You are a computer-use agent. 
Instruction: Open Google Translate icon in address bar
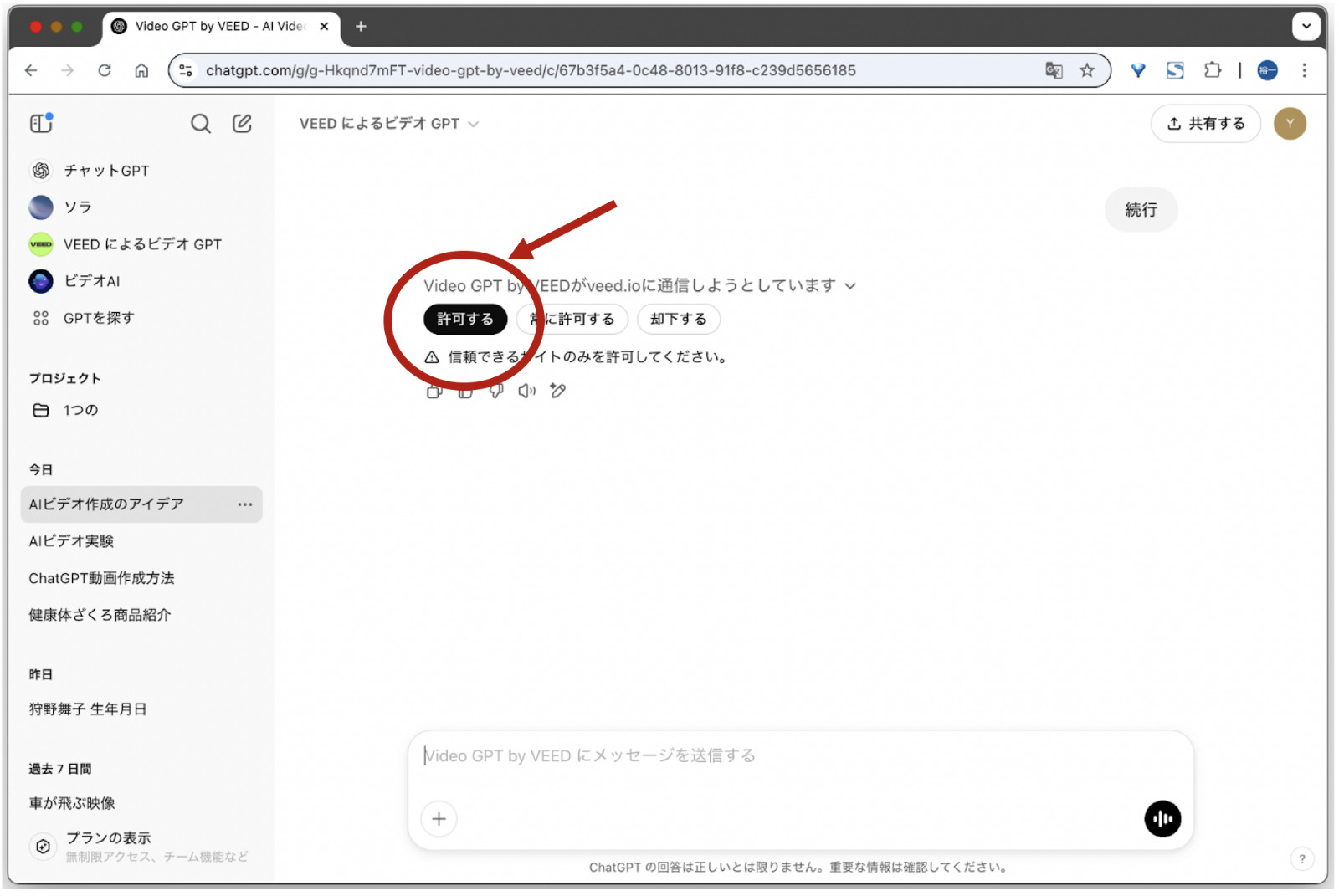1054,70
